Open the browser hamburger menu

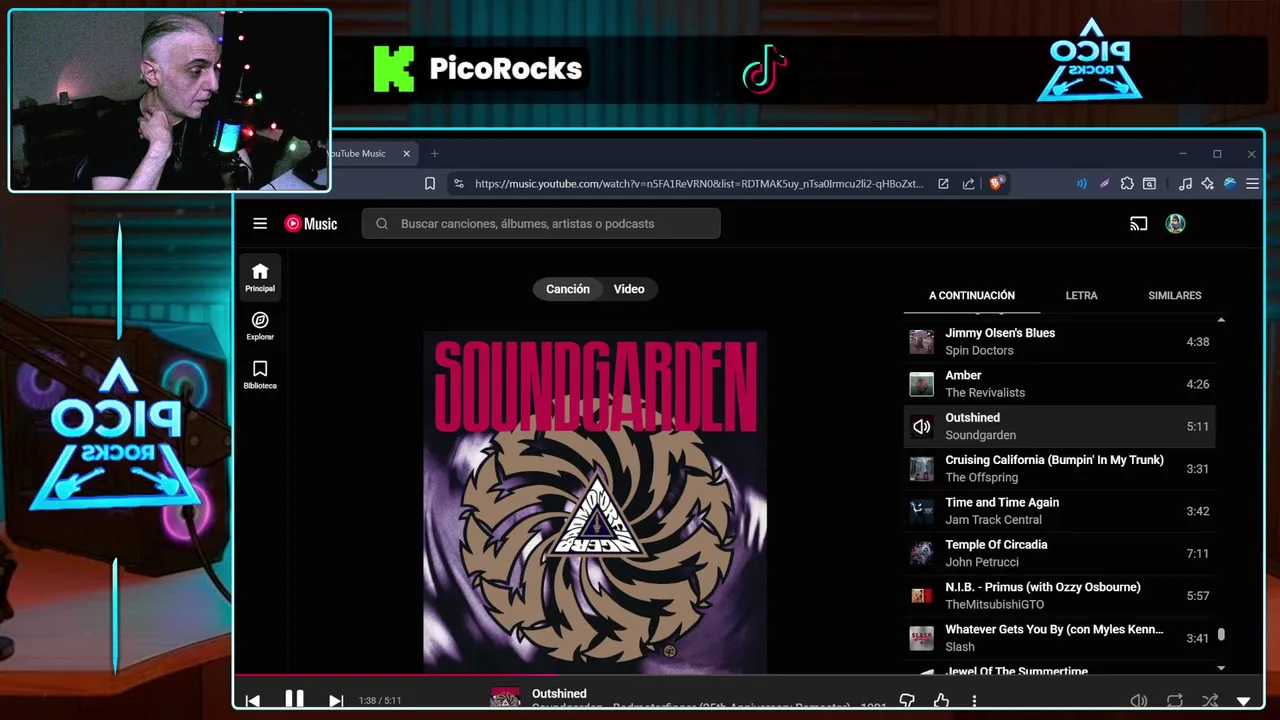1252,184
